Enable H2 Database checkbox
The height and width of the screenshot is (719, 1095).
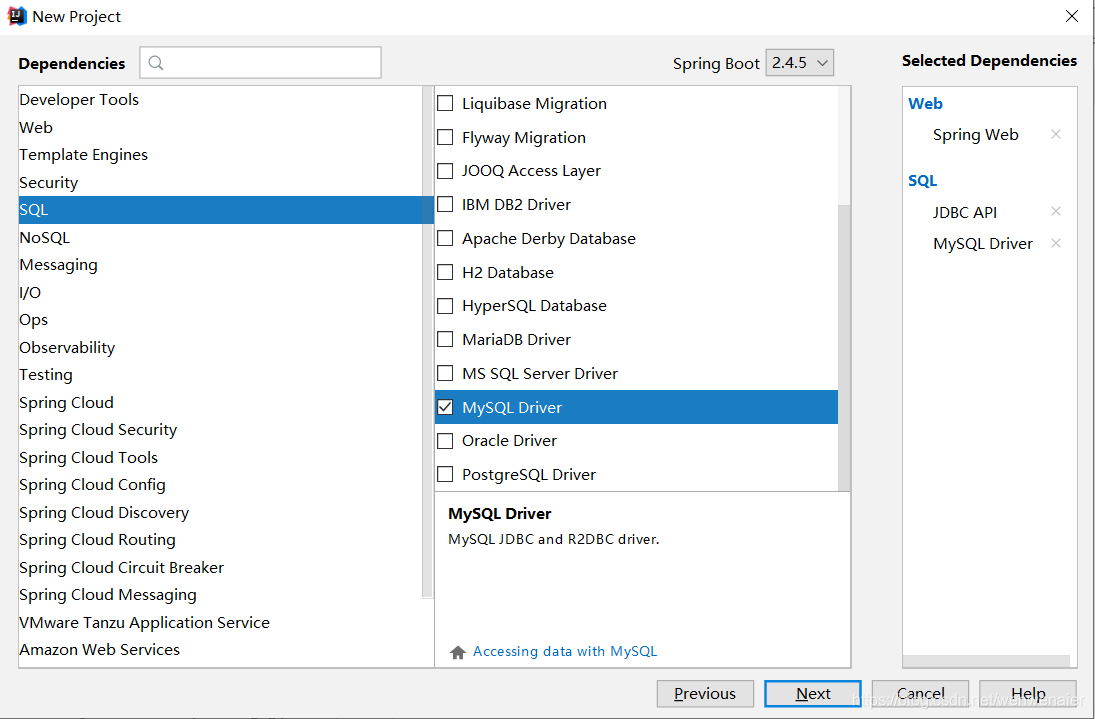pyautogui.click(x=445, y=272)
